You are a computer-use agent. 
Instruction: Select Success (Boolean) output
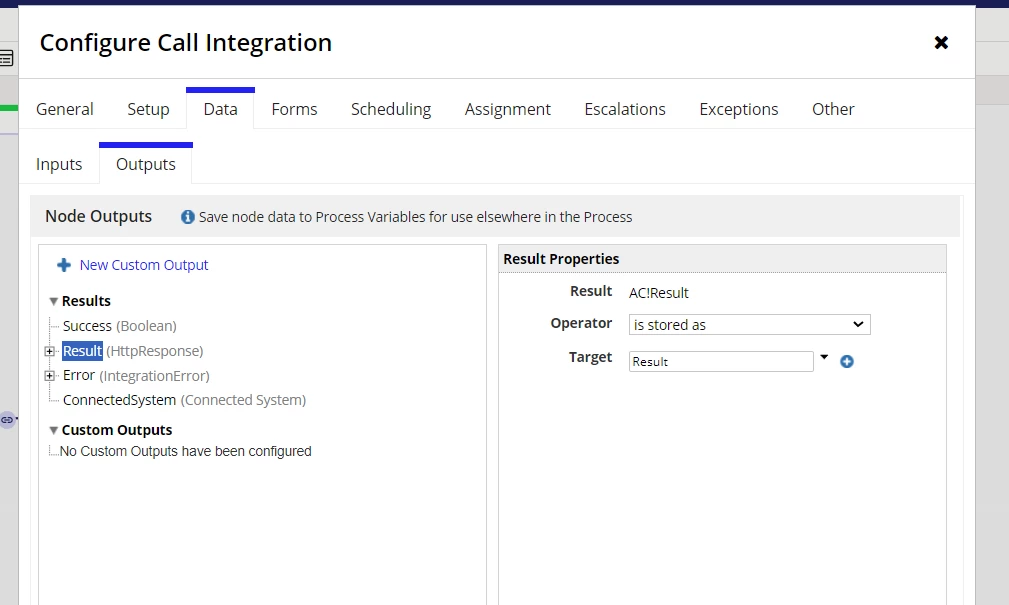point(120,326)
